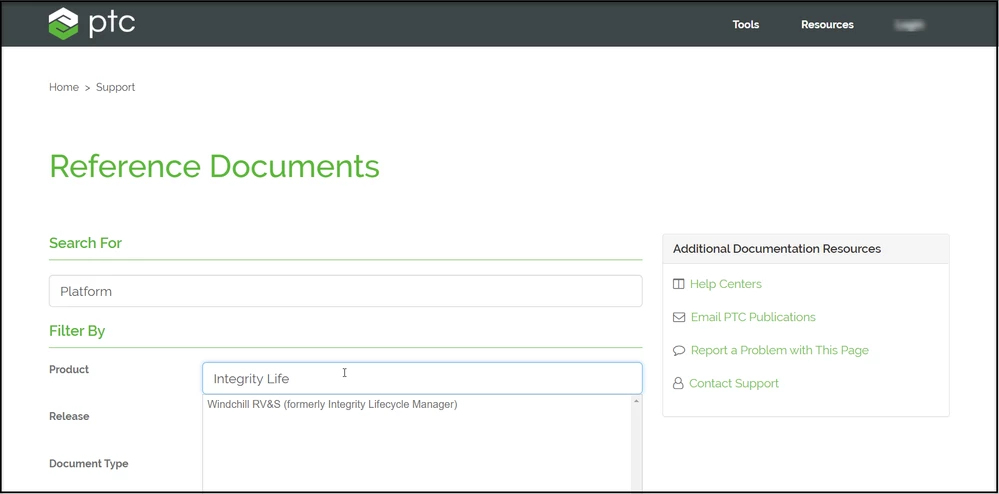Click Additional Documentation Resources panel header
The height and width of the screenshot is (494, 999).
pyautogui.click(x=806, y=249)
